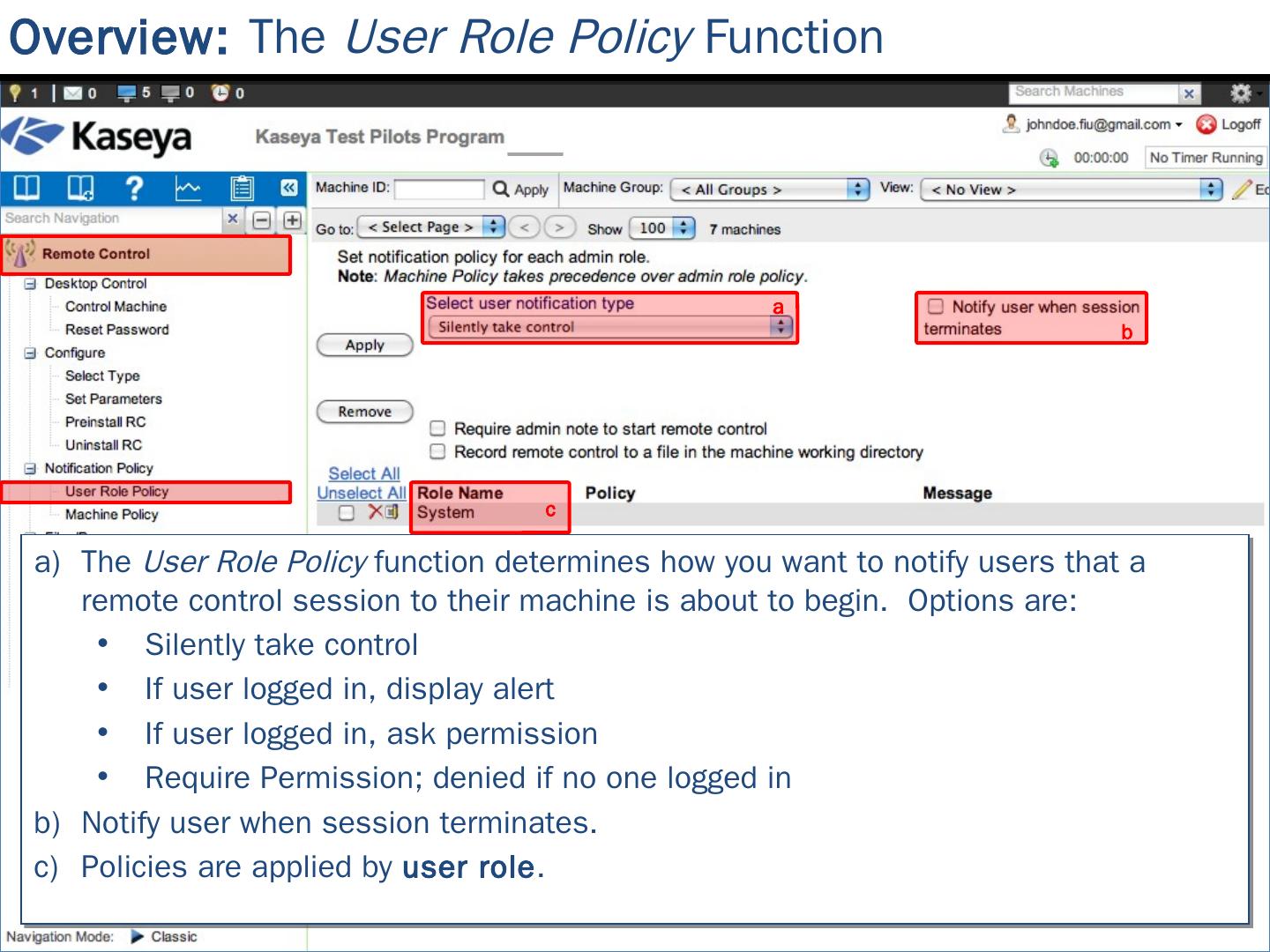
Task: Click the red X delete icon in System row
Action: coord(375,512)
